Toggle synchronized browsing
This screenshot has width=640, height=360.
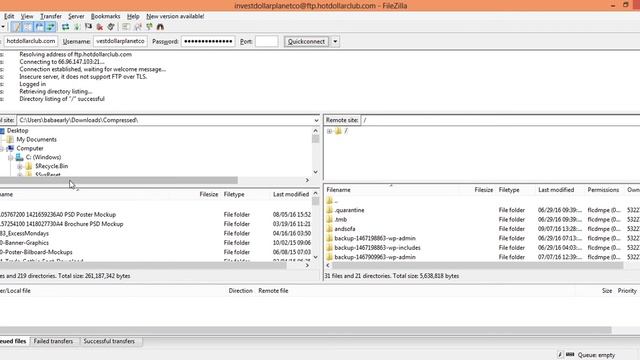click(149, 27)
